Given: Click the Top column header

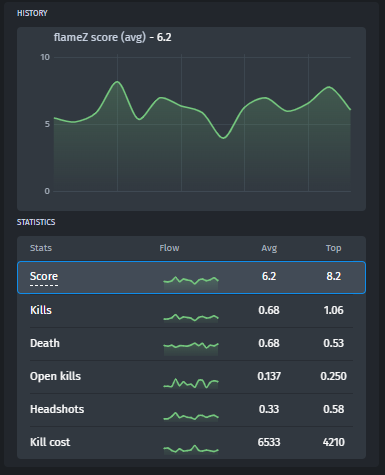Looking at the screenshot, I should click(x=333, y=248).
